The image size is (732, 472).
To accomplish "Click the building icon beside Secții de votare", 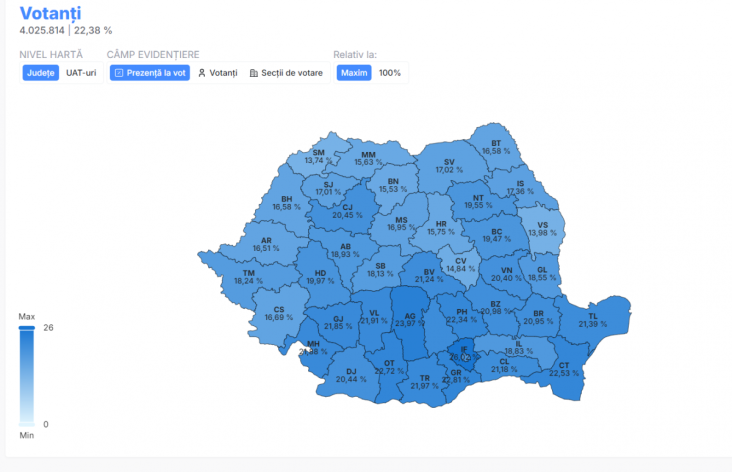I will point(254,73).
